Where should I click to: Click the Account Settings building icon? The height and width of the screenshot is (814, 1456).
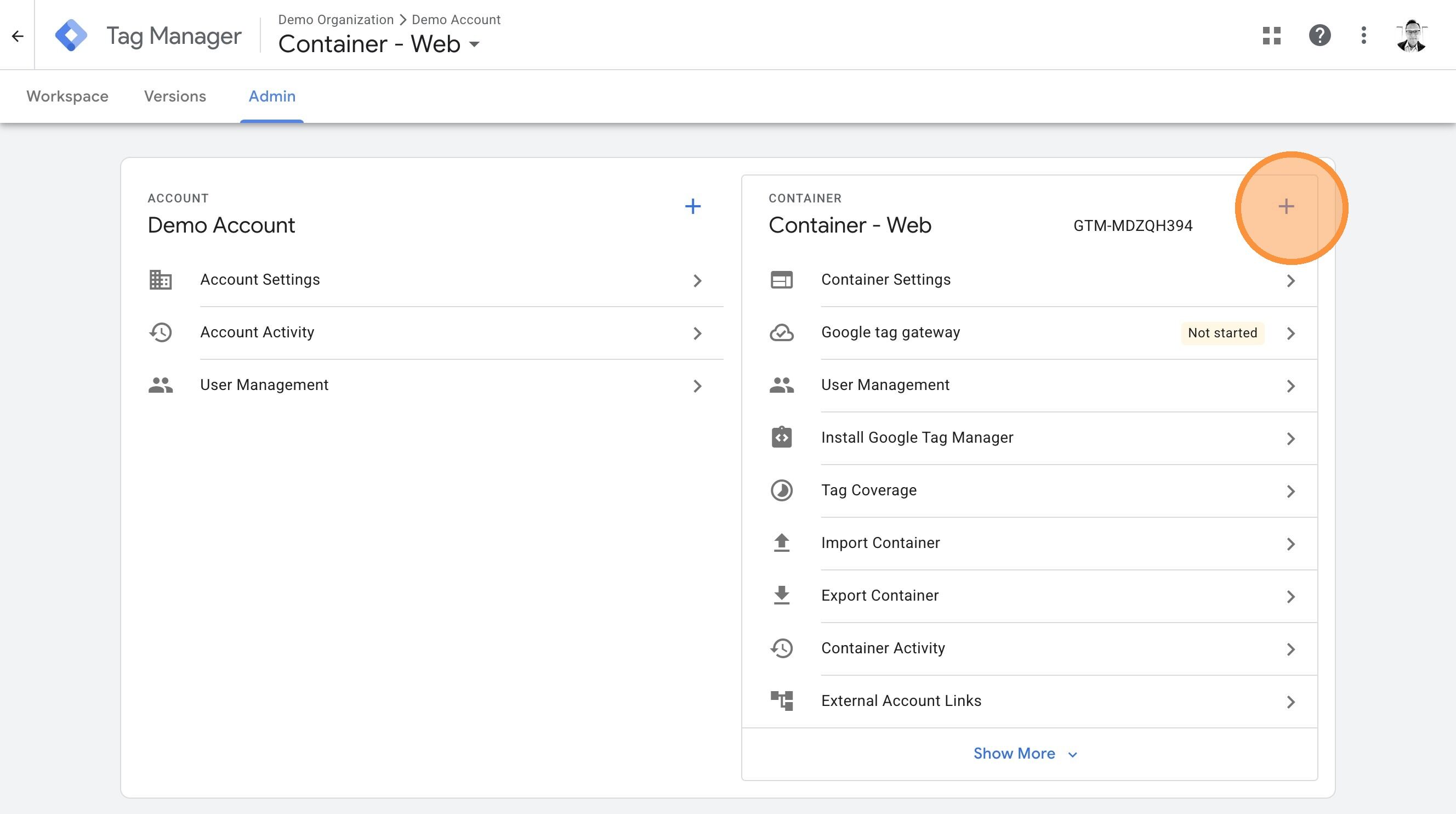click(x=161, y=280)
